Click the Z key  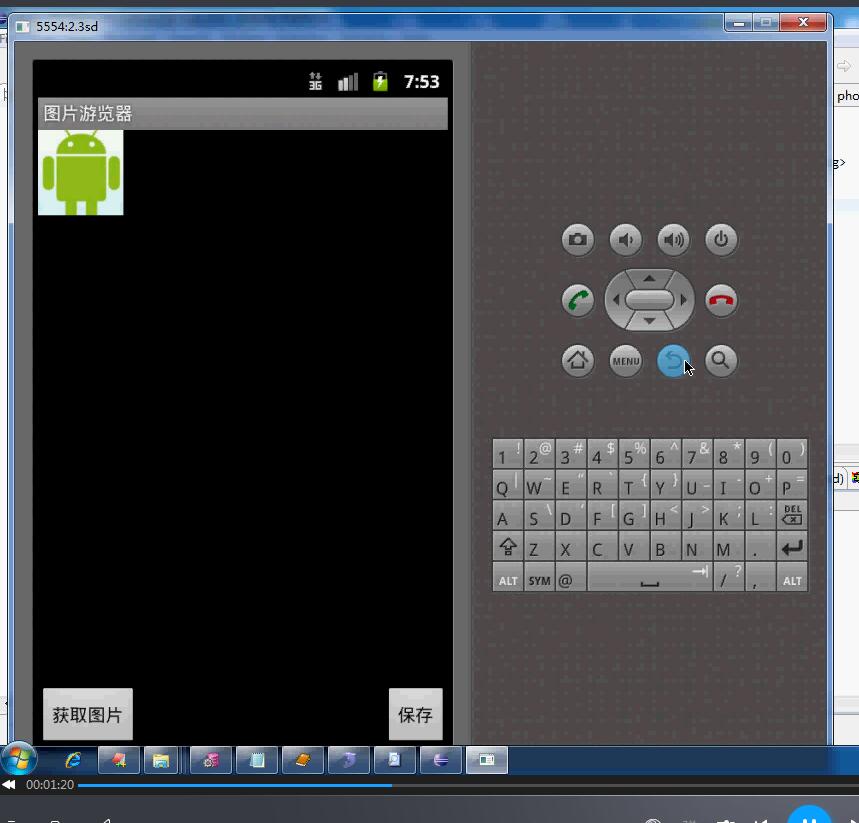pos(539,547)
